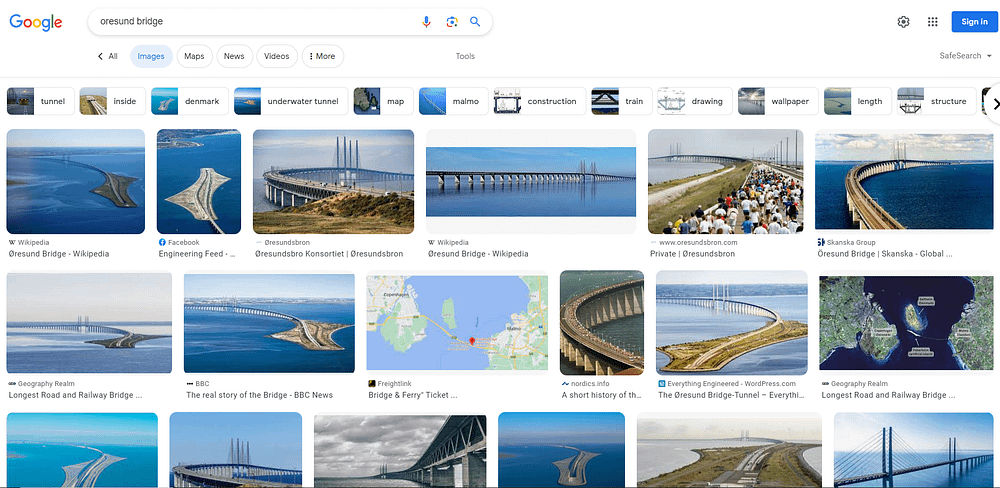Open the settings gear icon

tap(903, 22)
